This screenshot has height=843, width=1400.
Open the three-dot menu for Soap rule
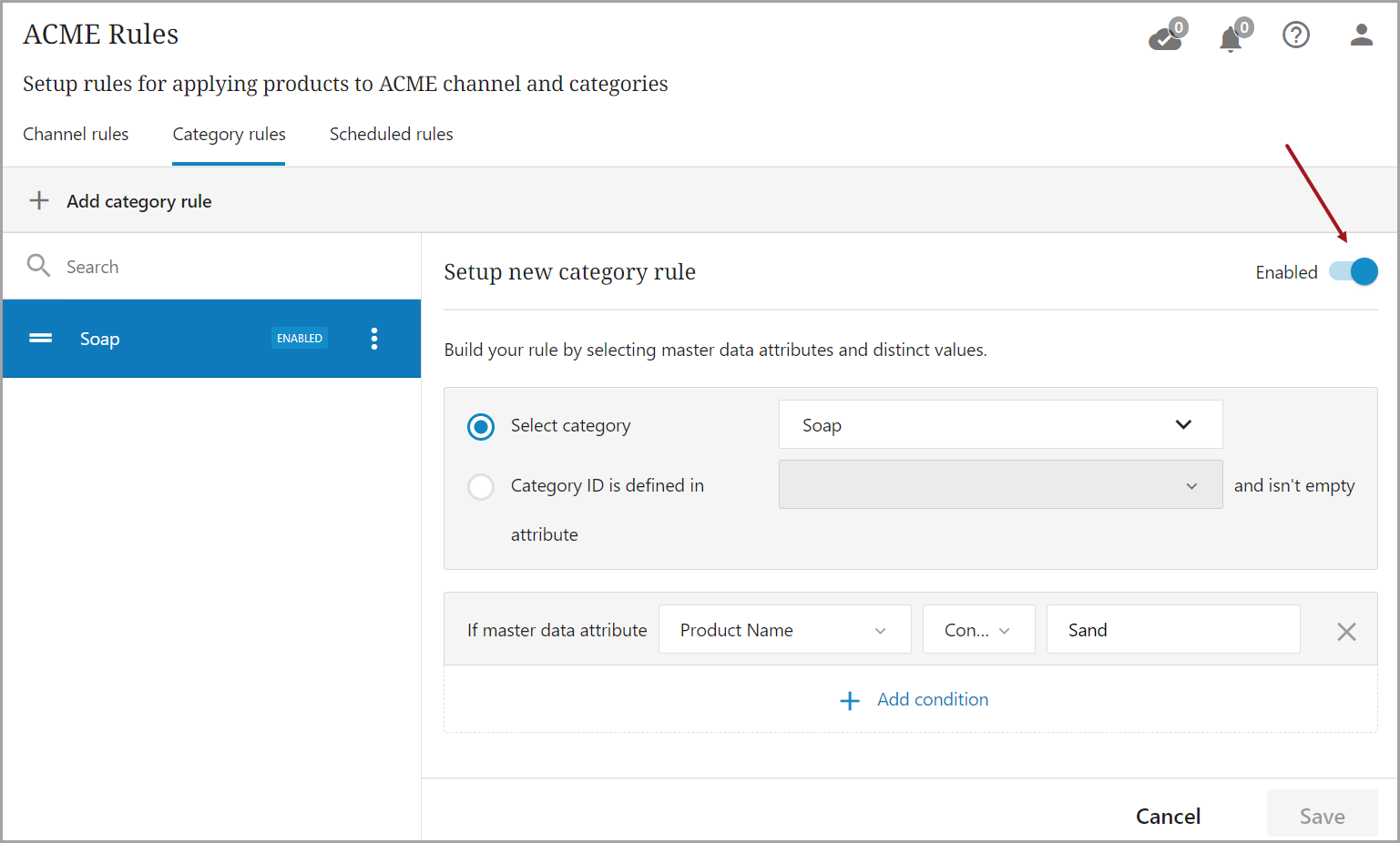point(374,339)
